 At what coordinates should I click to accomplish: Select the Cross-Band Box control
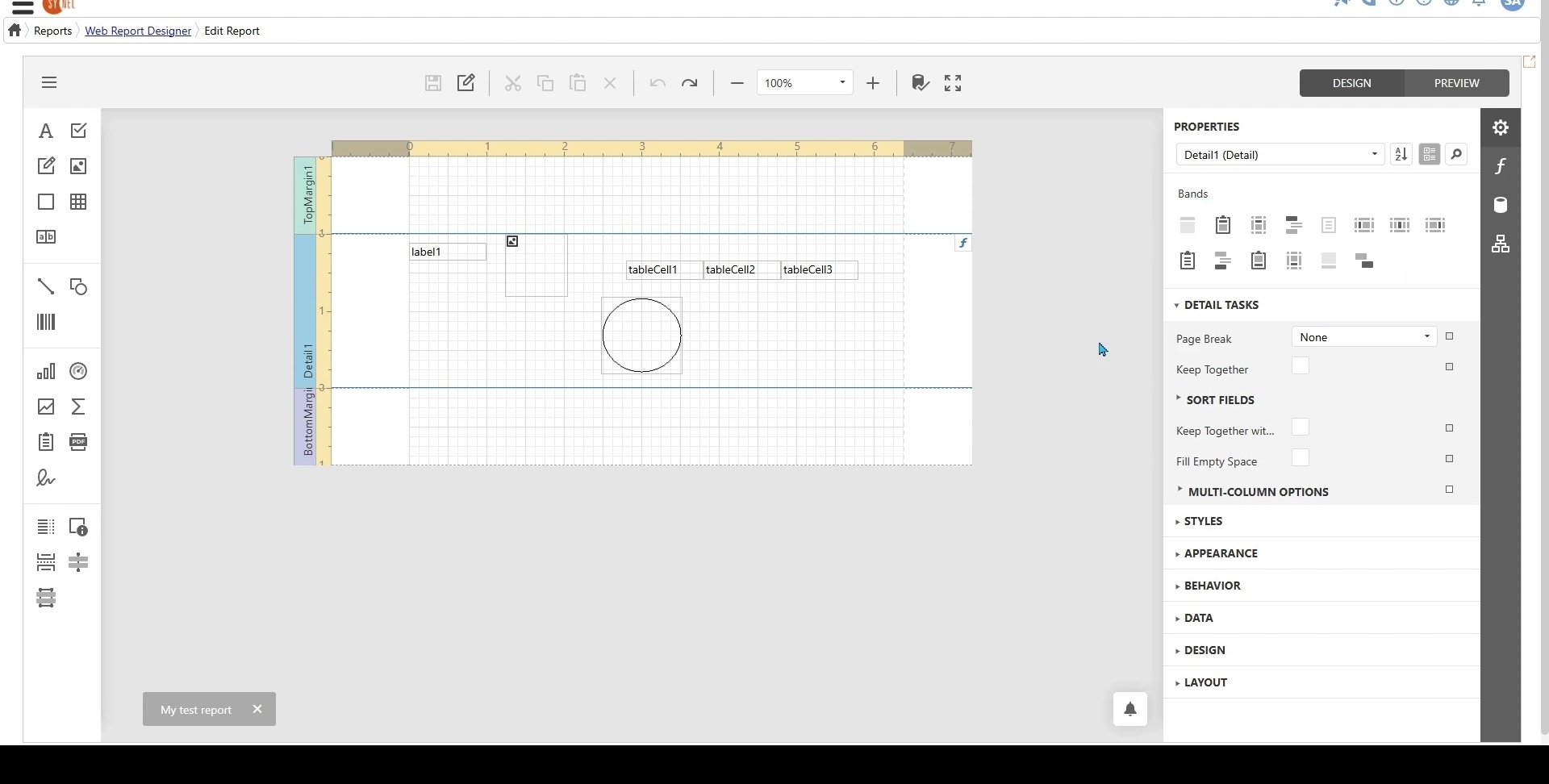(46, 598)
